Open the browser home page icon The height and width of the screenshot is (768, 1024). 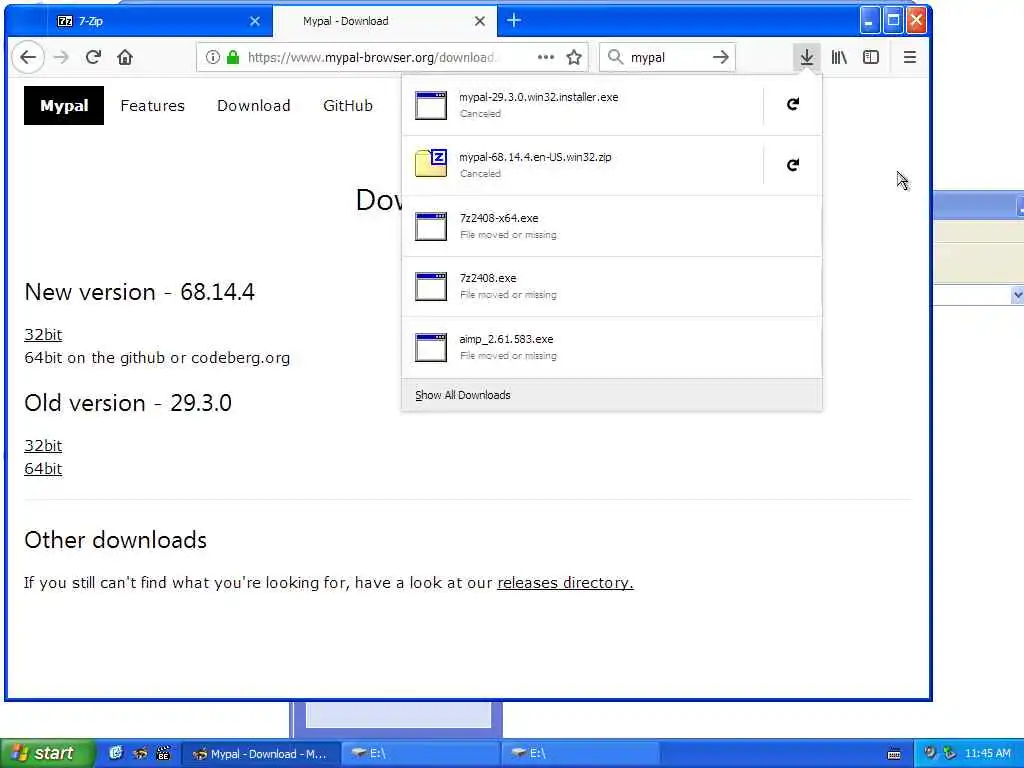coord(125,57)
